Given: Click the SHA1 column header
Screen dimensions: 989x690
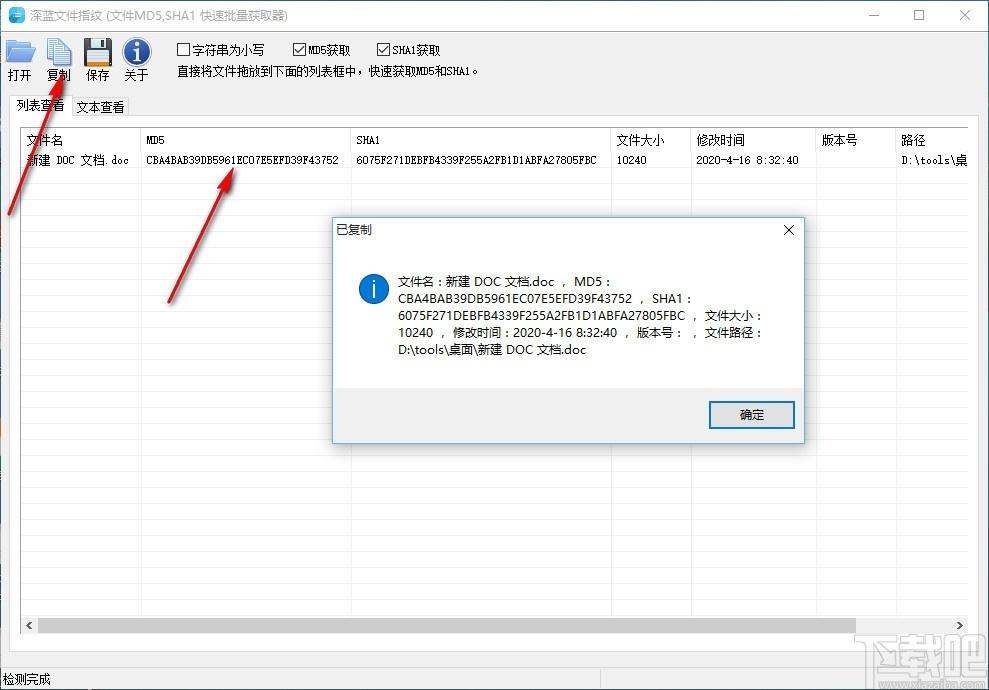Looking at the screenshot, I should [481, 140].
